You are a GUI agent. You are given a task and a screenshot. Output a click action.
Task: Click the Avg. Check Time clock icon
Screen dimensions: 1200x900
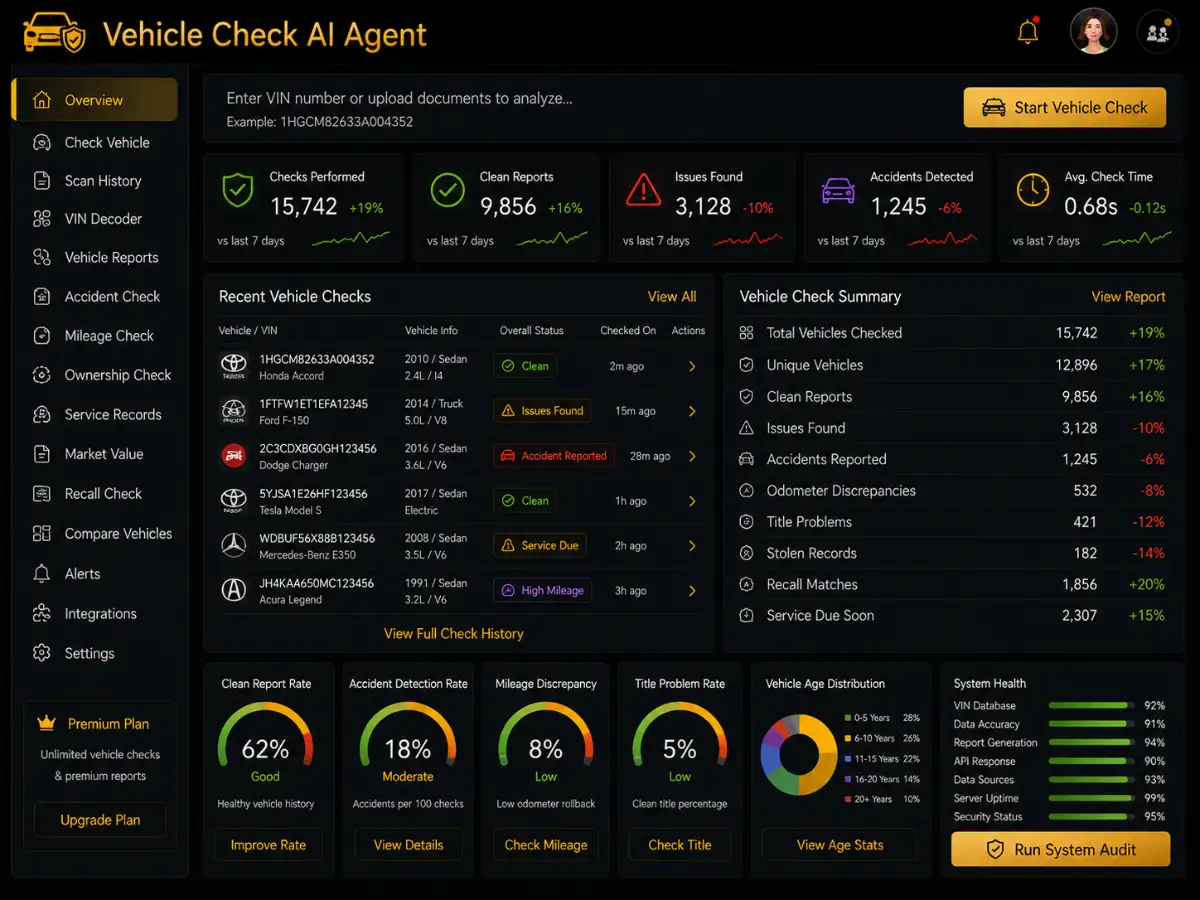tap(1033, 189)
